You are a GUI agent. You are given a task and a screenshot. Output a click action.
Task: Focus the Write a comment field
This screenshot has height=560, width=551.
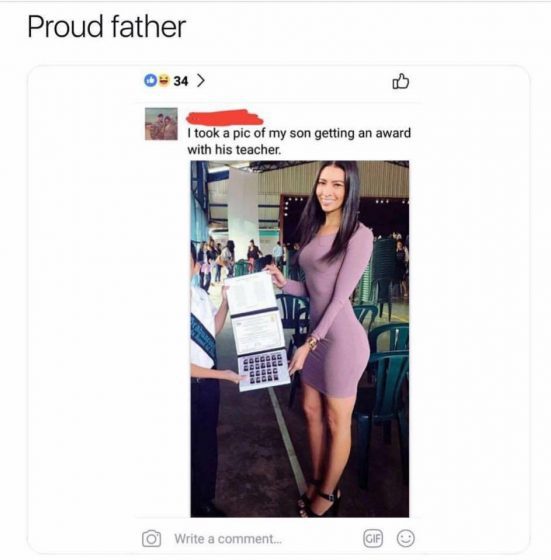(228, 539)
